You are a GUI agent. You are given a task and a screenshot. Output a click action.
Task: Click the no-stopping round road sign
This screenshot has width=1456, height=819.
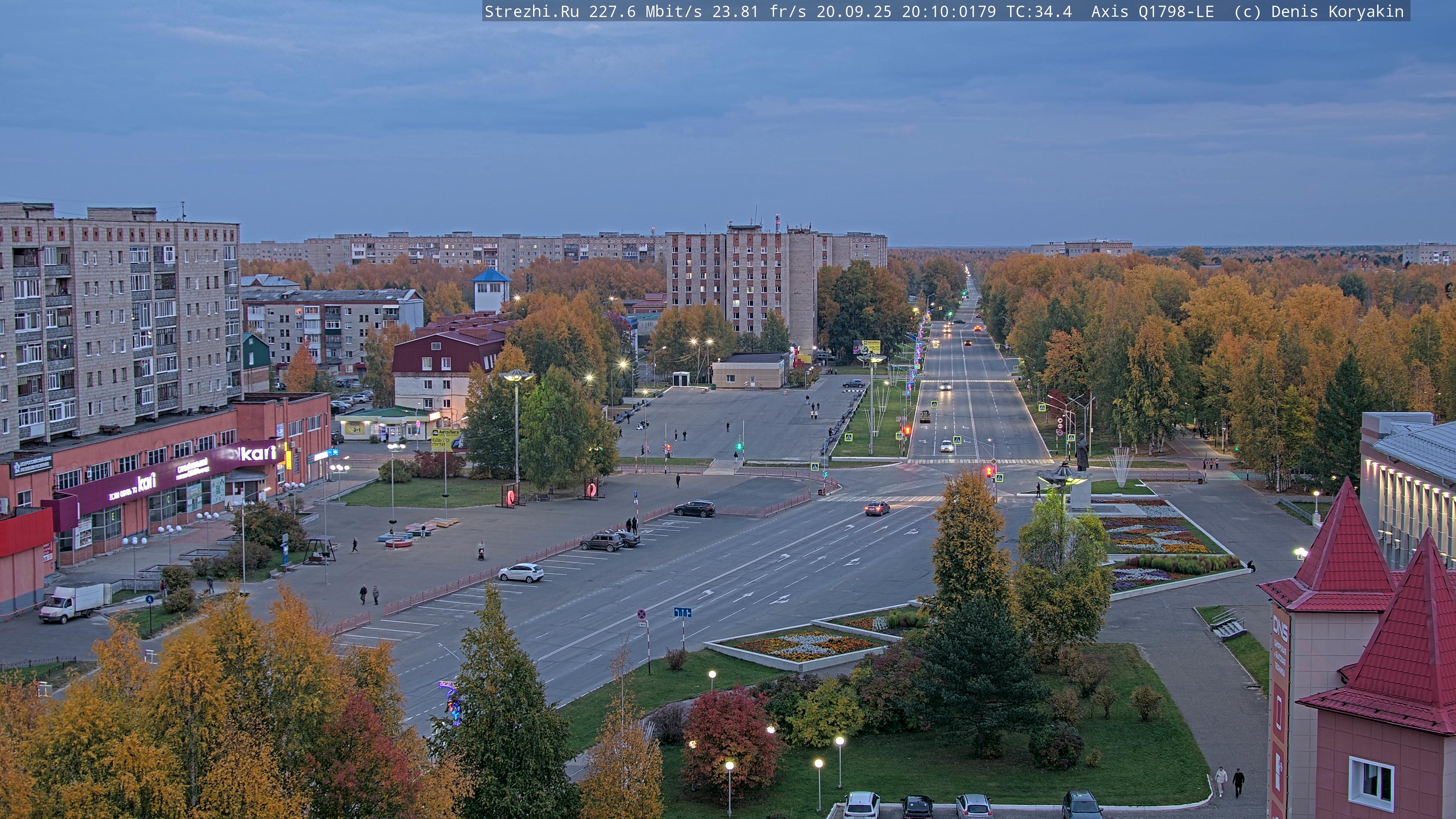[642, 614]
